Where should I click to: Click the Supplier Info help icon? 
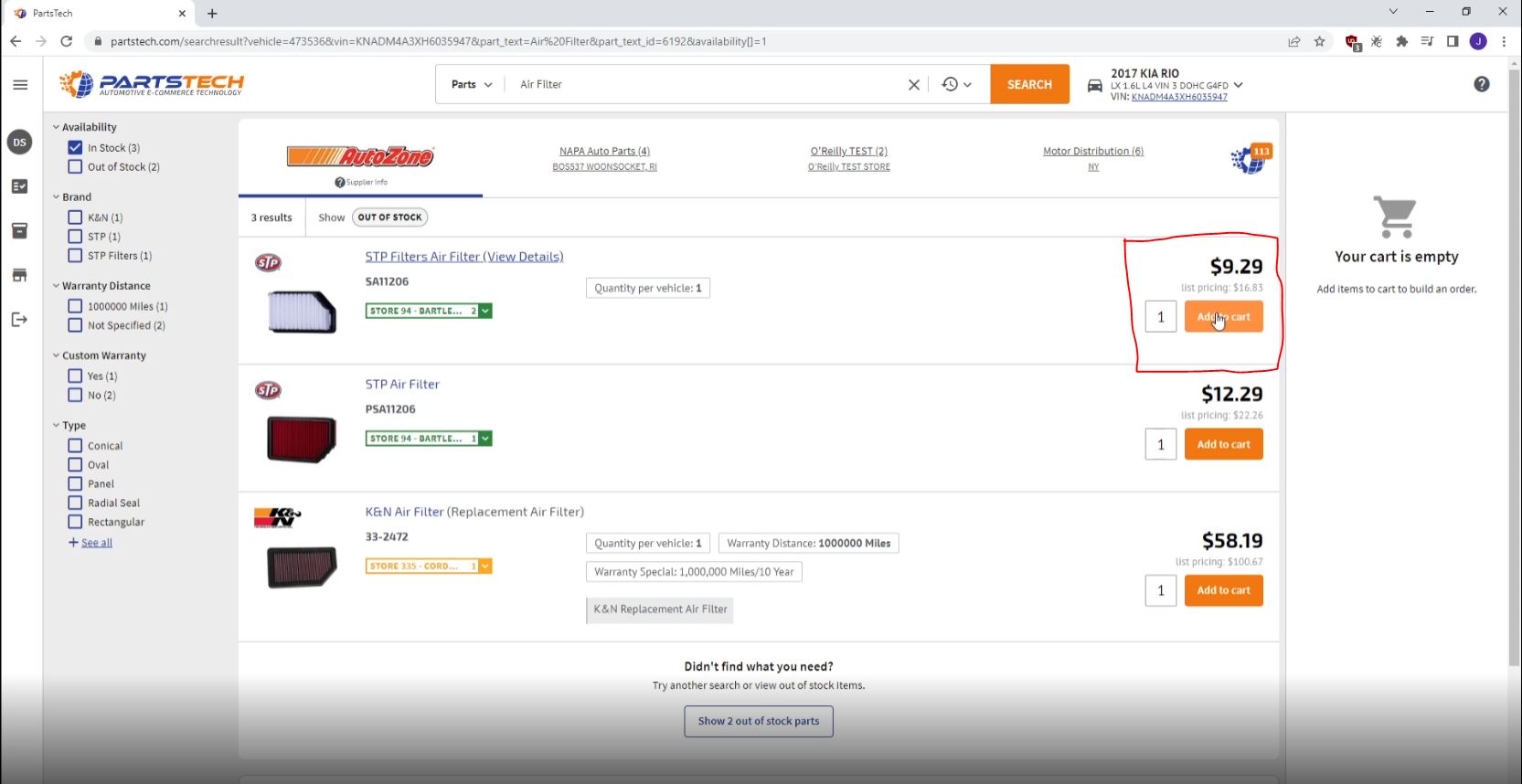pos(340,183)
